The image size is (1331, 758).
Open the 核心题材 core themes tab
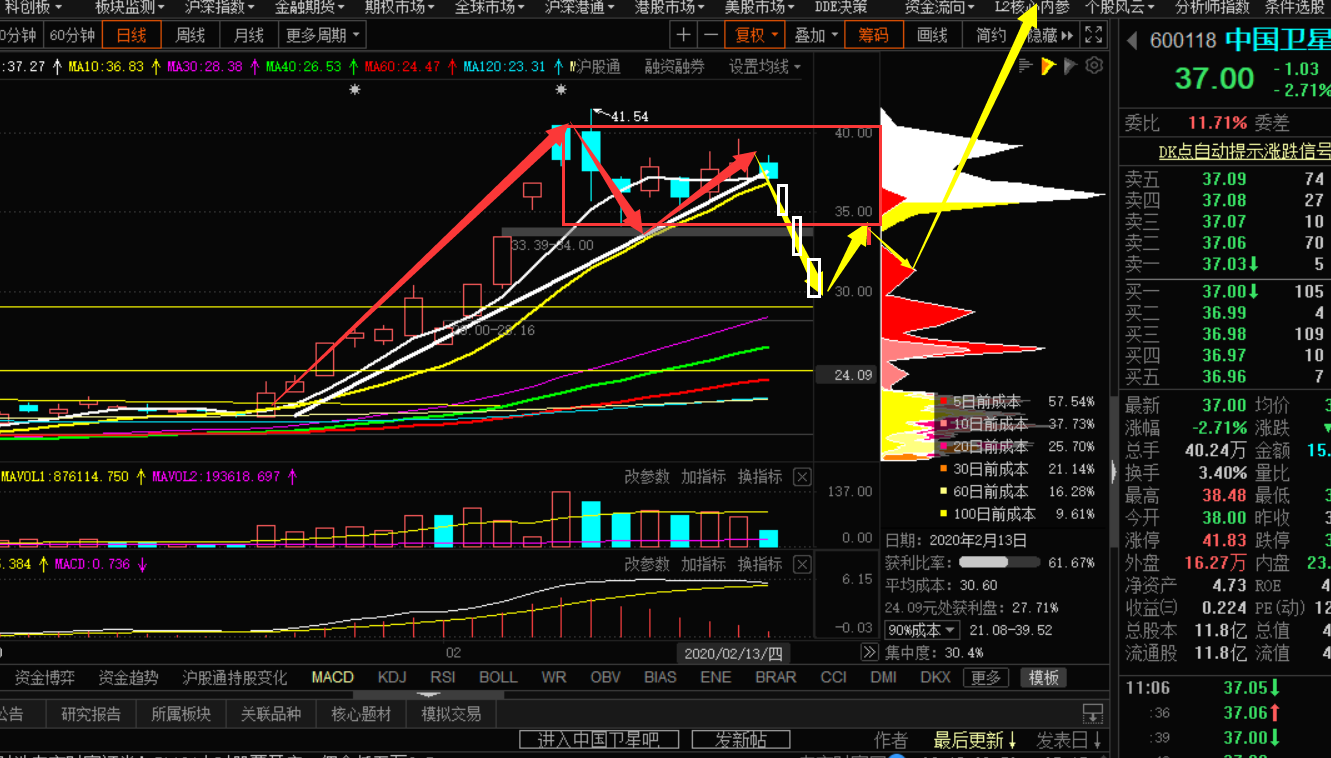(361, 714)
